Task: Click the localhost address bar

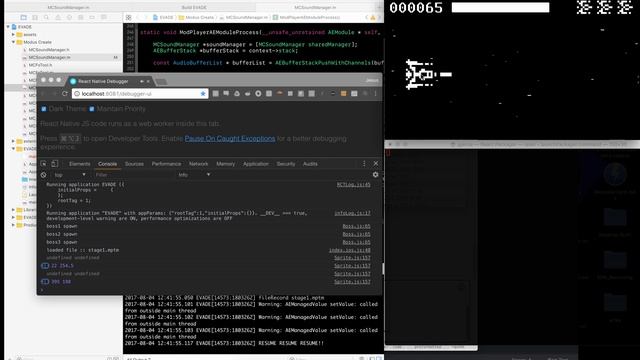Action: tap(140, 94)
